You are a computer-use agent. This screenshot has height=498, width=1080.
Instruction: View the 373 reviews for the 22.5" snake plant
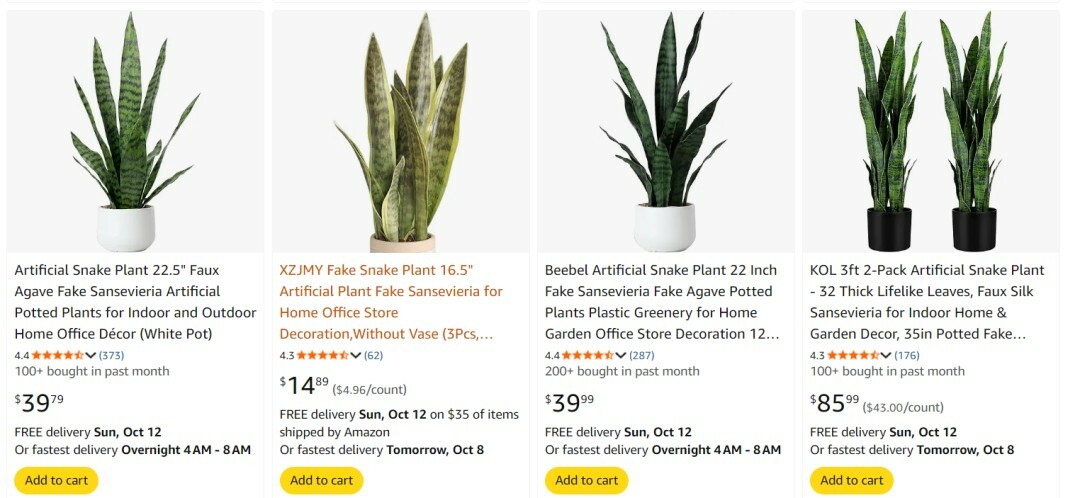pyautogui.click(x=111, y=355)
